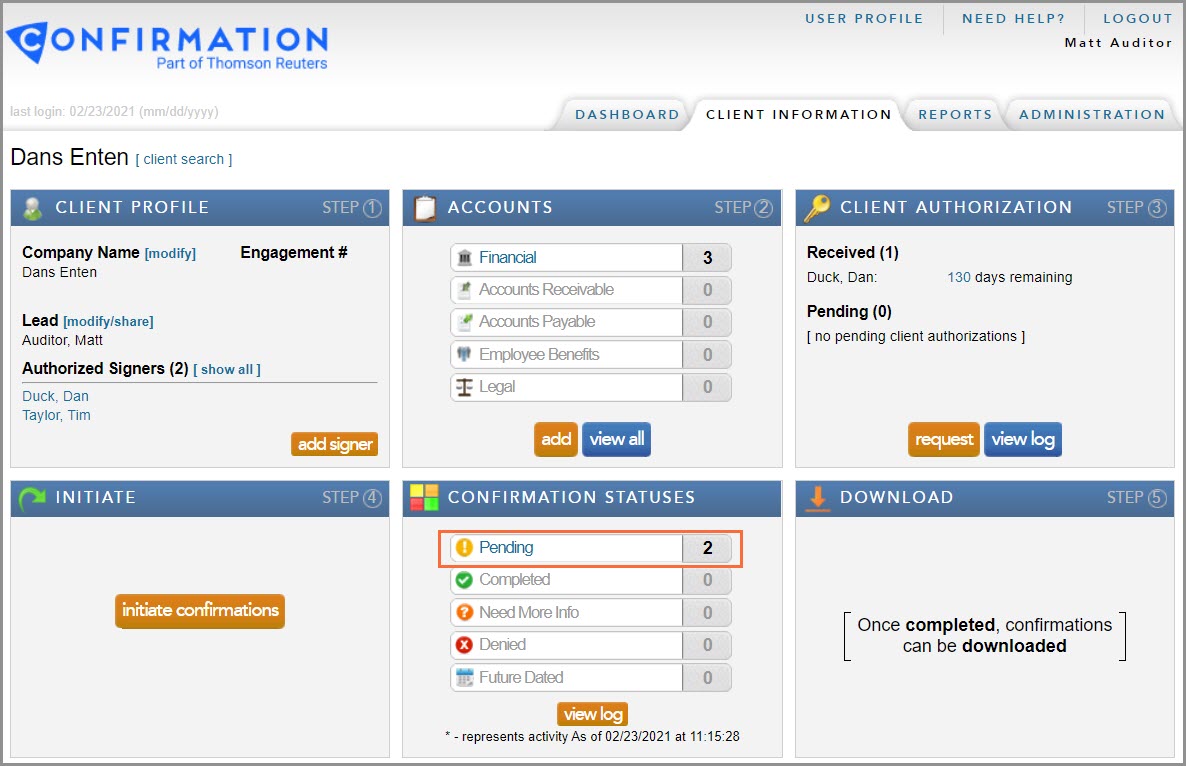The image size is (1186, 766).
Task: Click the Confirmation logo in header
Action: [167, 46]
